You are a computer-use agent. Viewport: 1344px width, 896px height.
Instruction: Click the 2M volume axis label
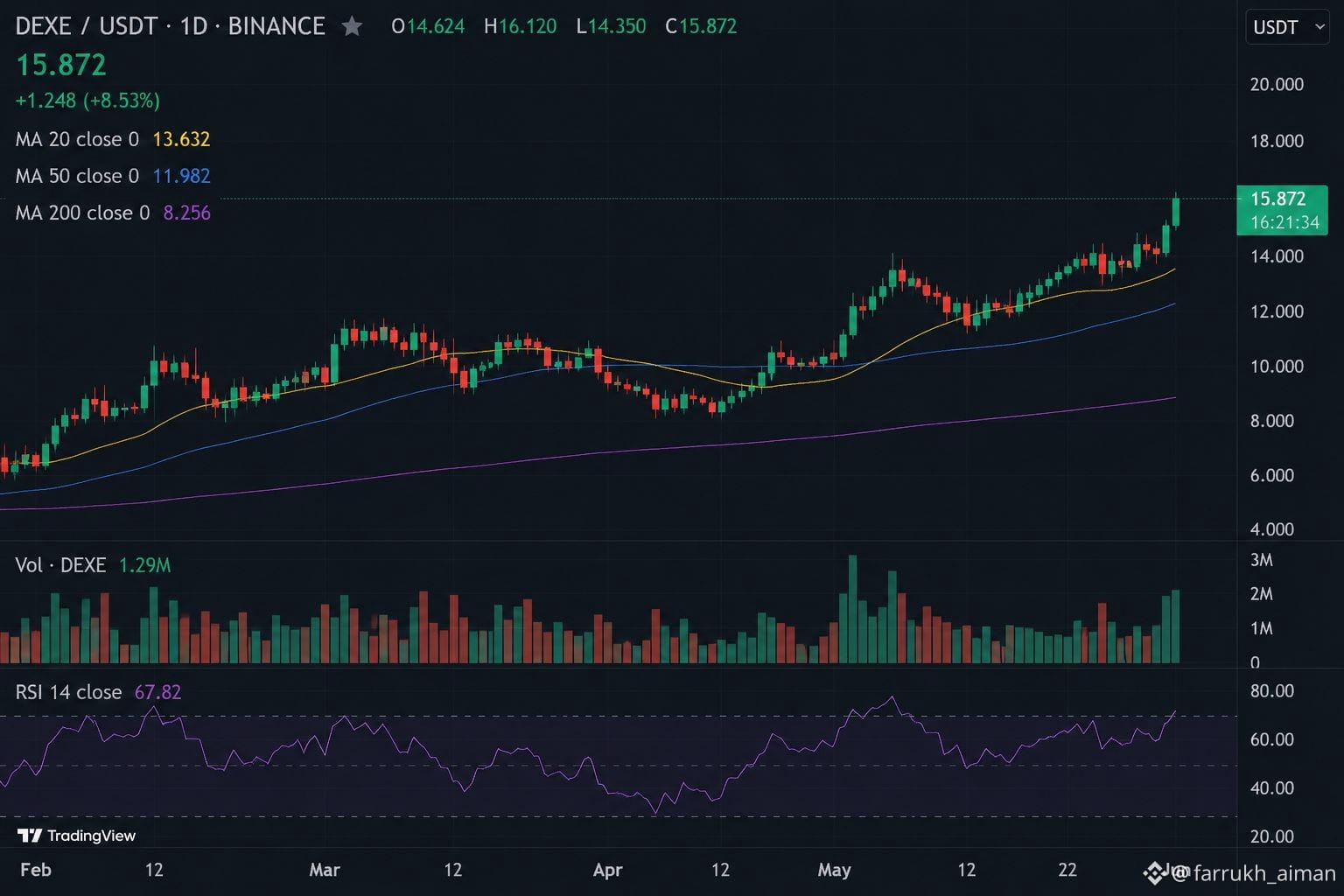1261,594
